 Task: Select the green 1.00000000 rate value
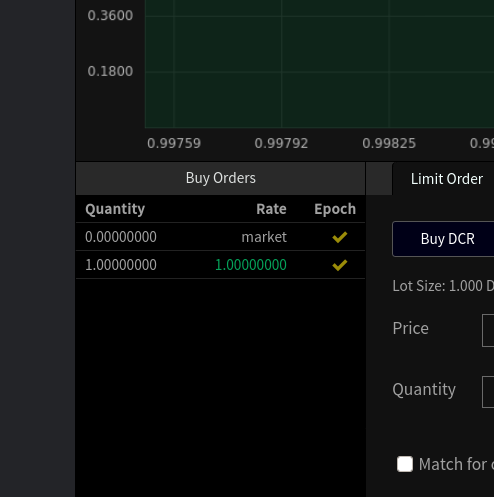pyautogui.click(x=251, y=265)
